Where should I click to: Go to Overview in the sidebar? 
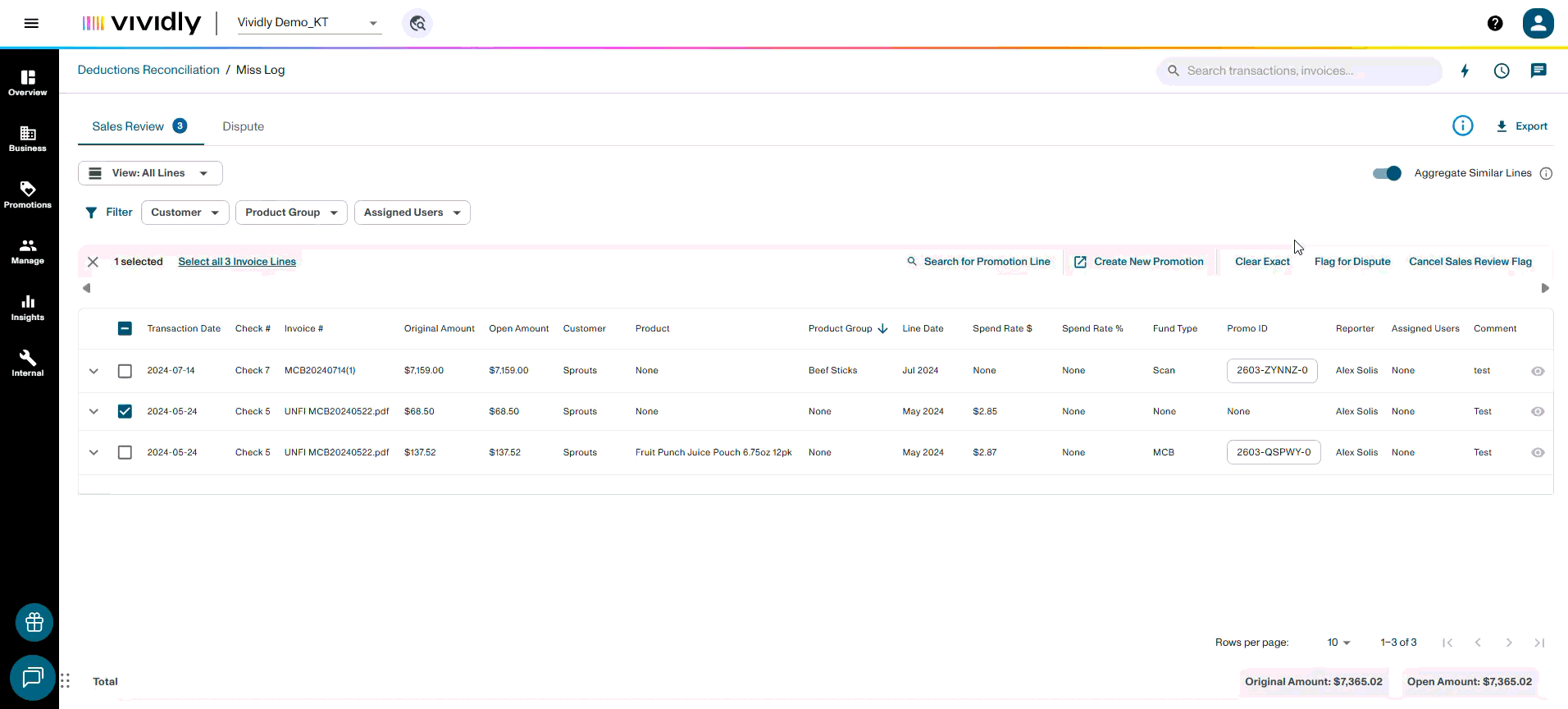coord(28,83)
